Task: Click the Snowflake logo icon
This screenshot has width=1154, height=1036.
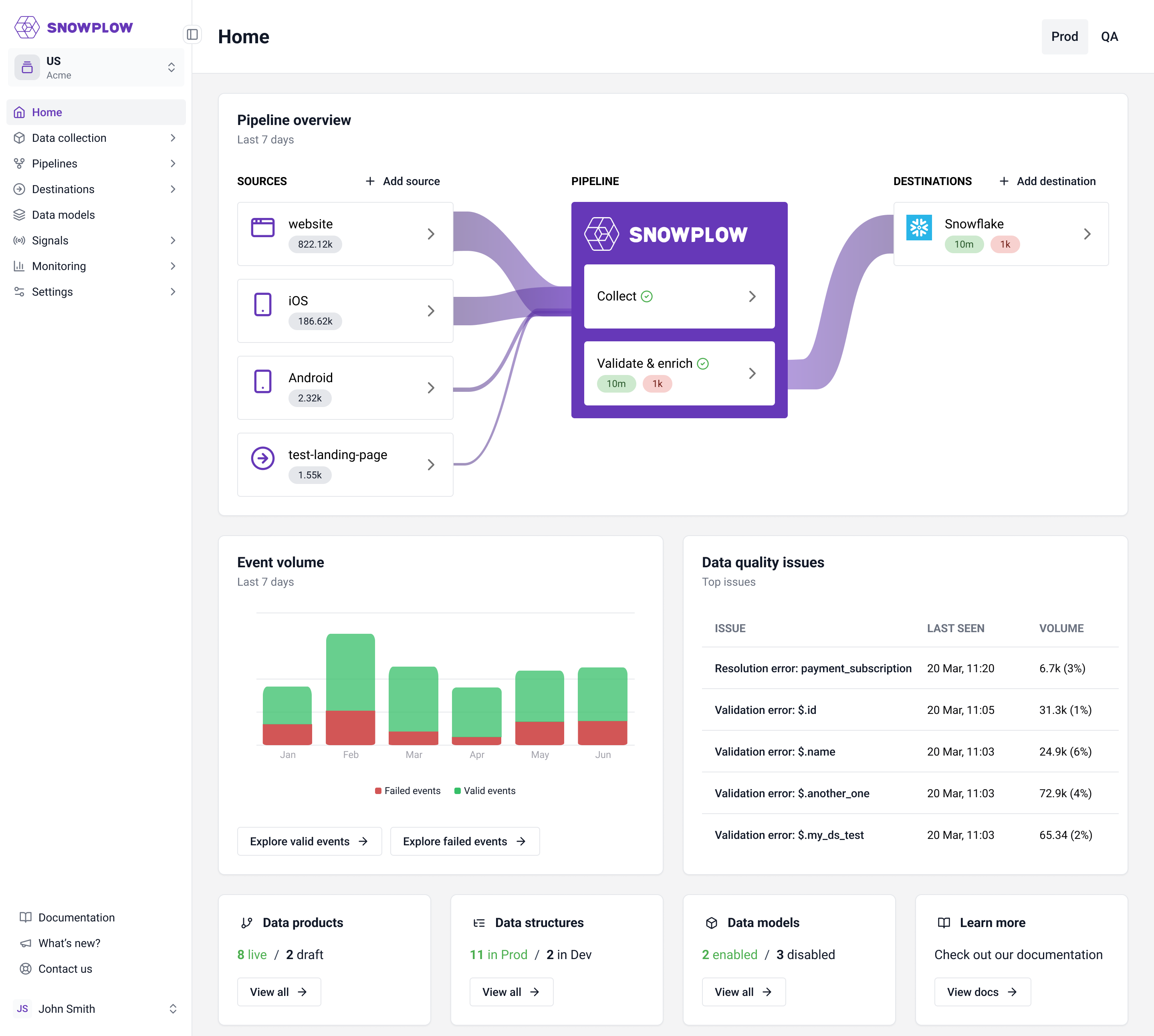Action: click(x=919, y=227)
